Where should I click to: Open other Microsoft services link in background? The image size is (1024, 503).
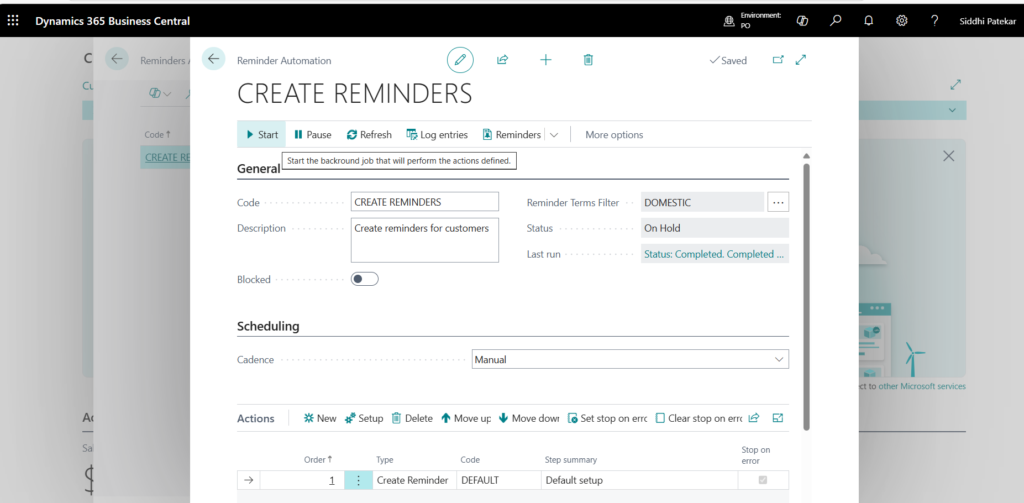[921, 386]
